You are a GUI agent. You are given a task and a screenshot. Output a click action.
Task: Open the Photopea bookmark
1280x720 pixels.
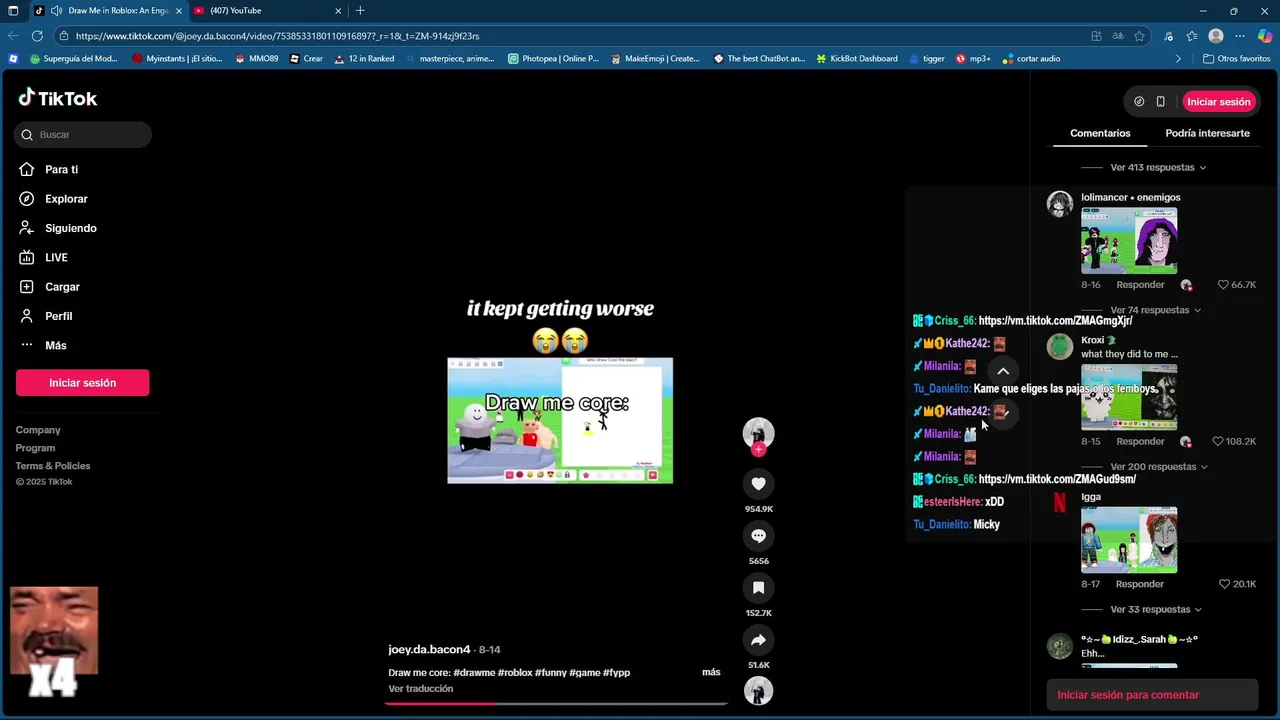pyautogui.click(x=553, y=59)
